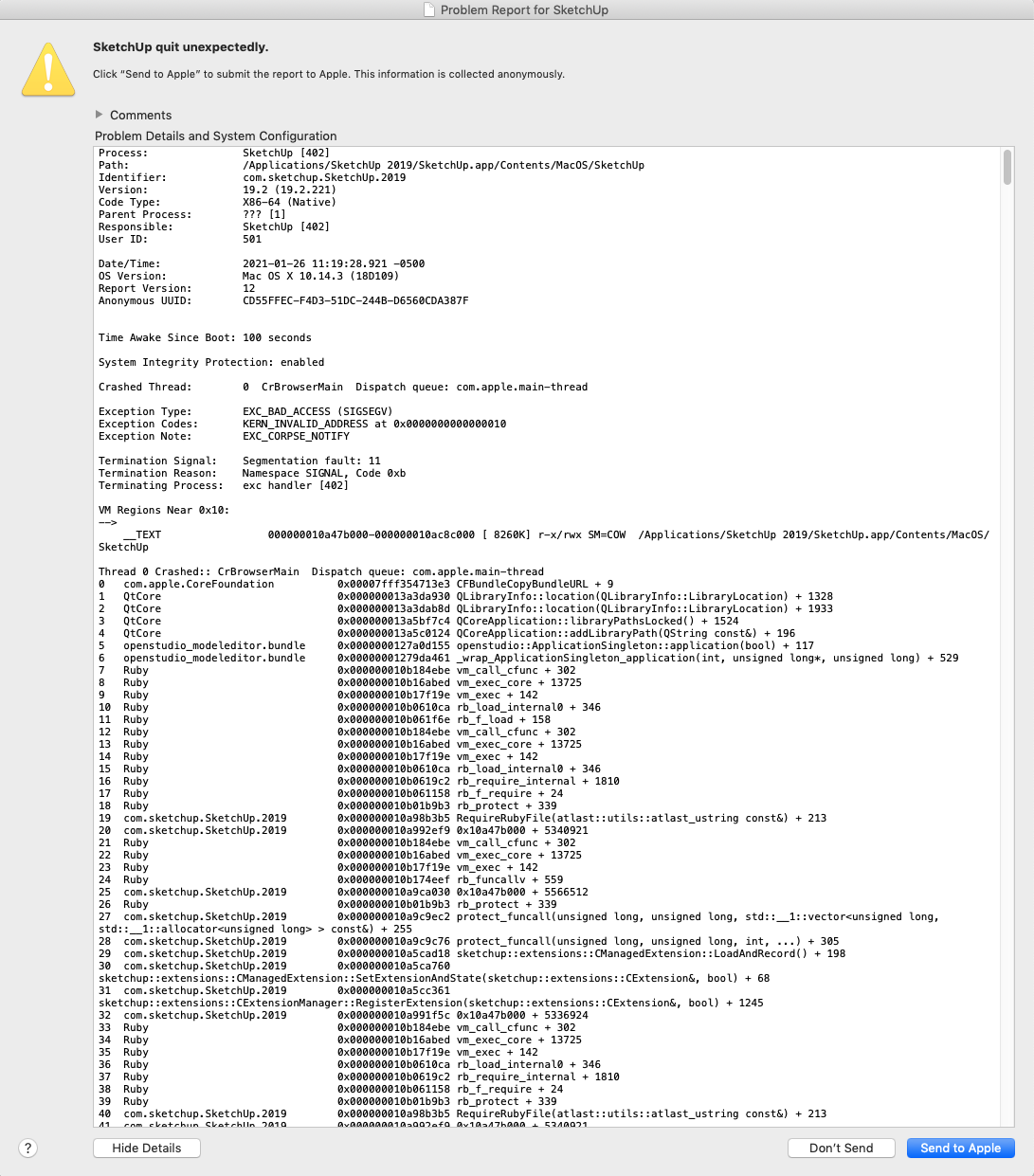Screen dimensions: 1034x1176
Task: Select the Path line with SketchUp.app
Action: (372, 165)
